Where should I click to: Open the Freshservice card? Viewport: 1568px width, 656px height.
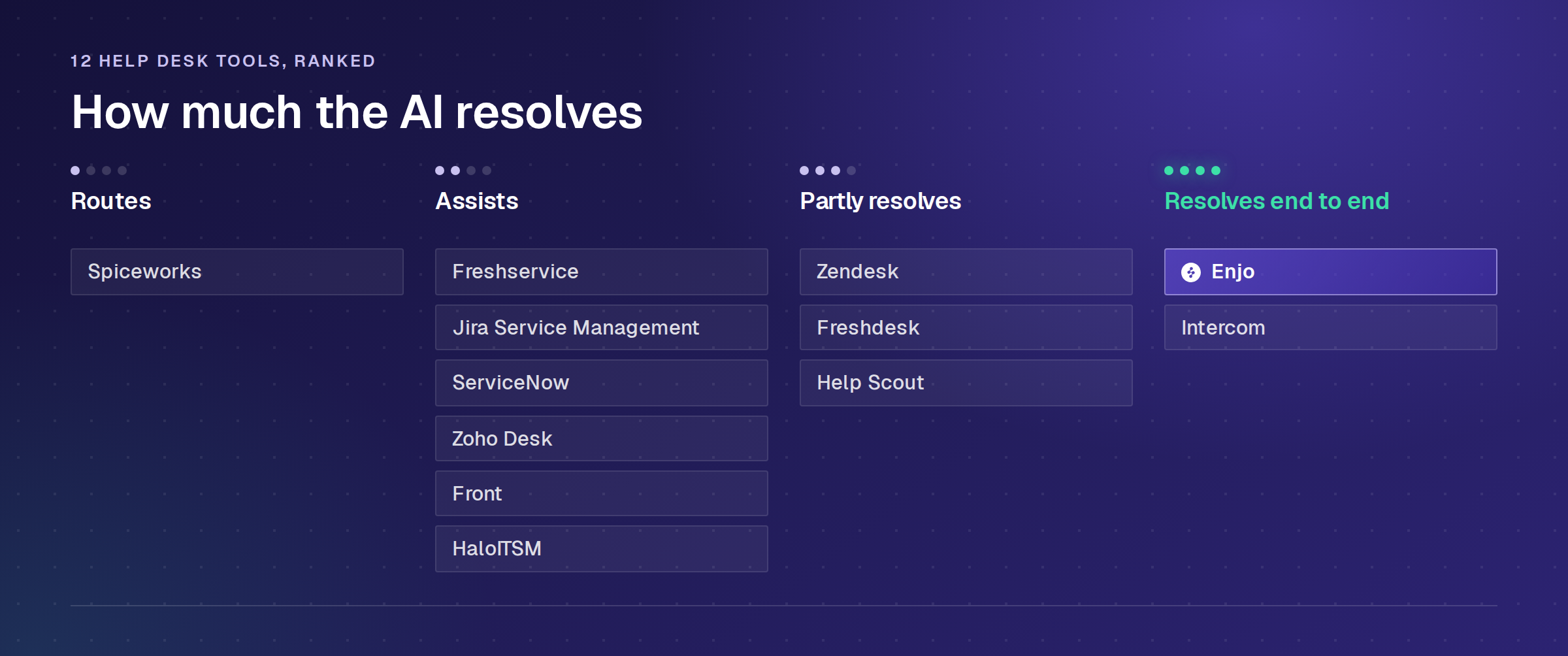[601, 272]
